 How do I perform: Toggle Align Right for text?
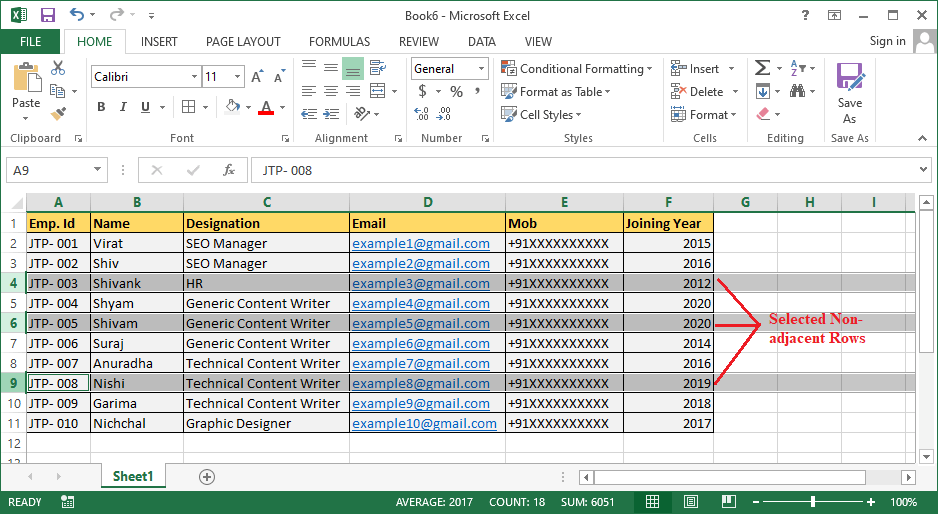[353, 91]
